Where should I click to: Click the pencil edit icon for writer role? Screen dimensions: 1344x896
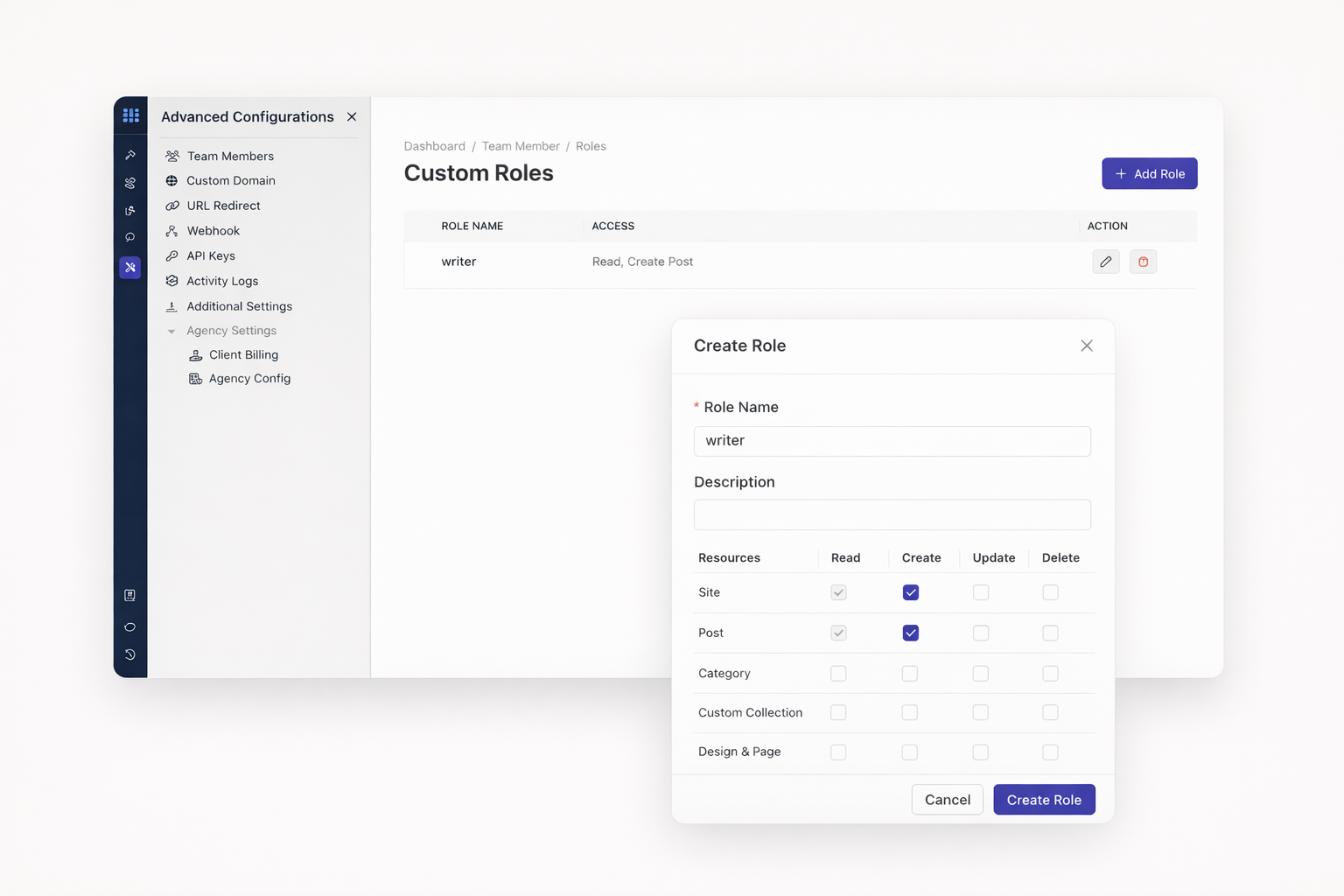(x=1105, y=262)
